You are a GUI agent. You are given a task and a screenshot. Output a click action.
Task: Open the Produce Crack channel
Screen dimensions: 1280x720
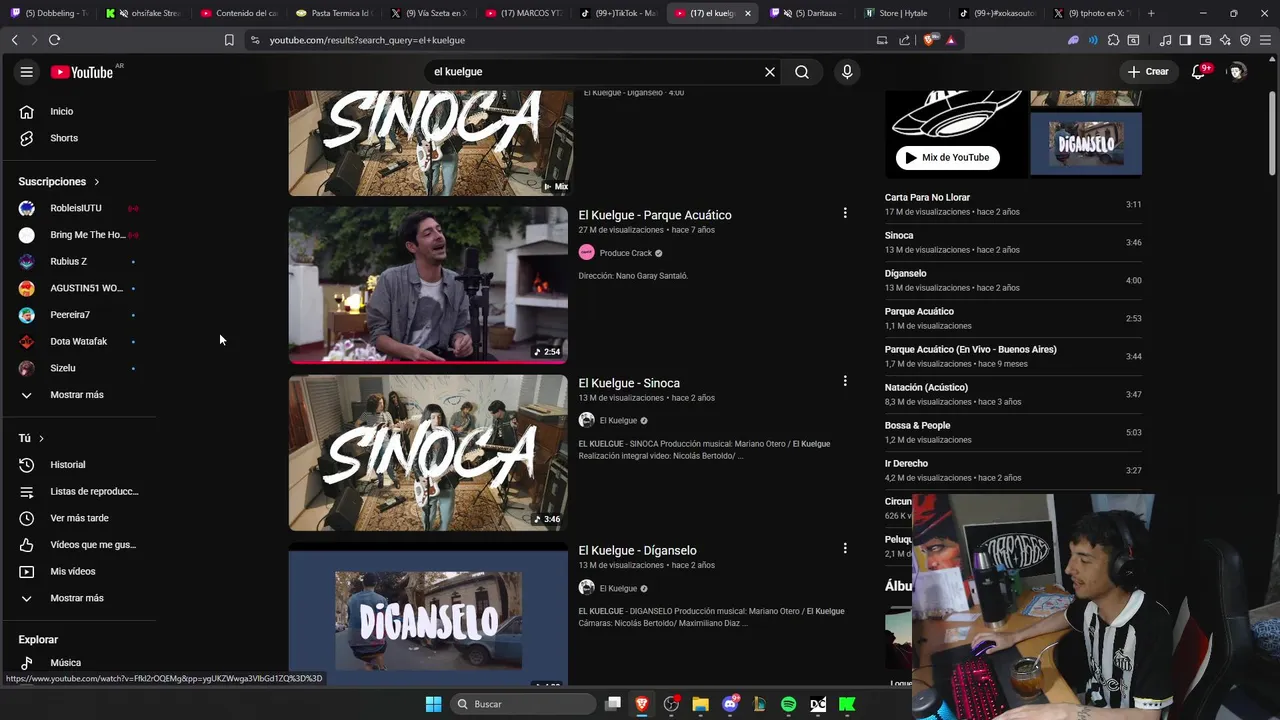[x=625, y=253]
